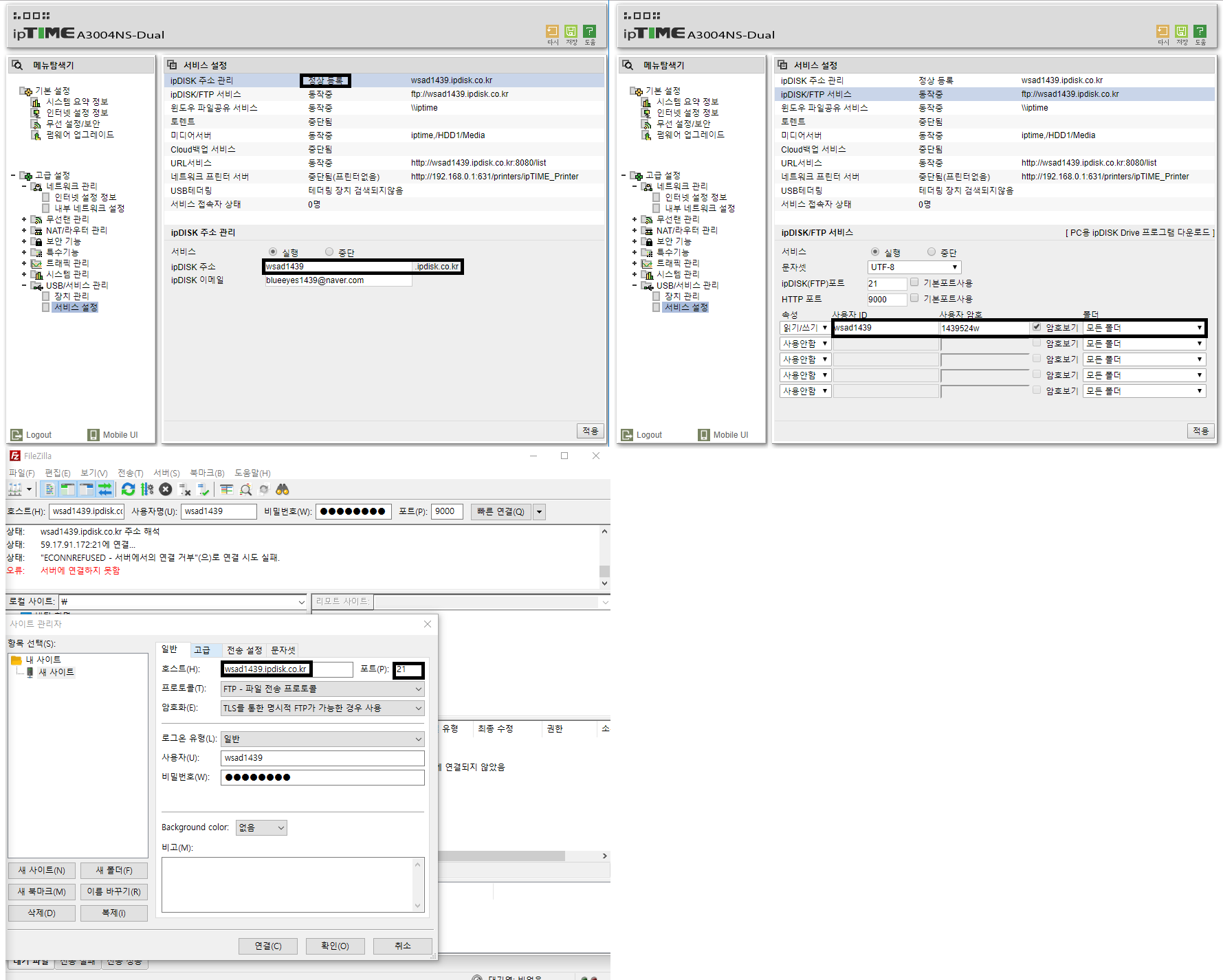Viewport: 1223px width, 980px height.
Task: Click the 저장 save icon in left ipTIME header
Action: [571, 32]
